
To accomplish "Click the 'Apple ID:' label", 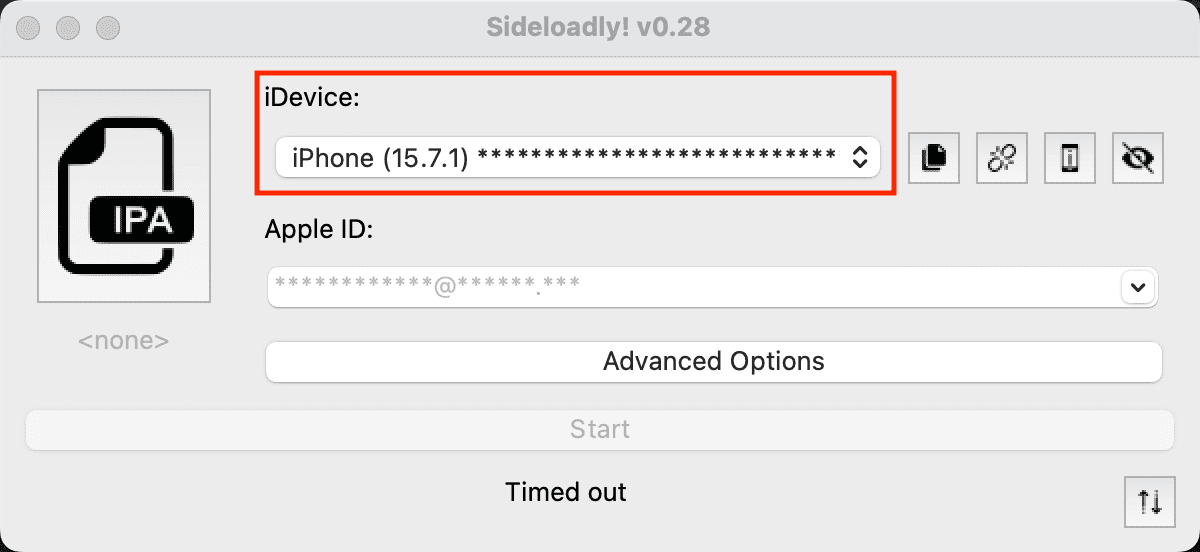I will click(318, 229).
